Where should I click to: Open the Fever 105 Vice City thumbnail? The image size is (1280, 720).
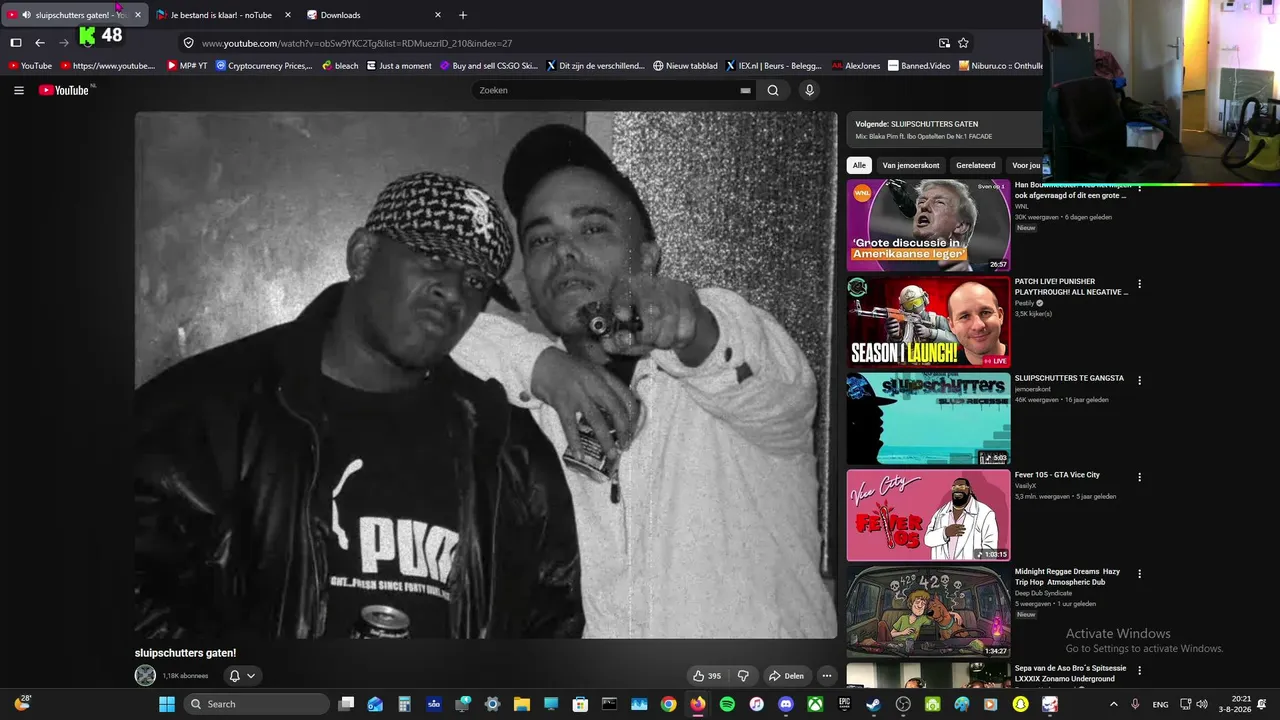click(928, 515)
